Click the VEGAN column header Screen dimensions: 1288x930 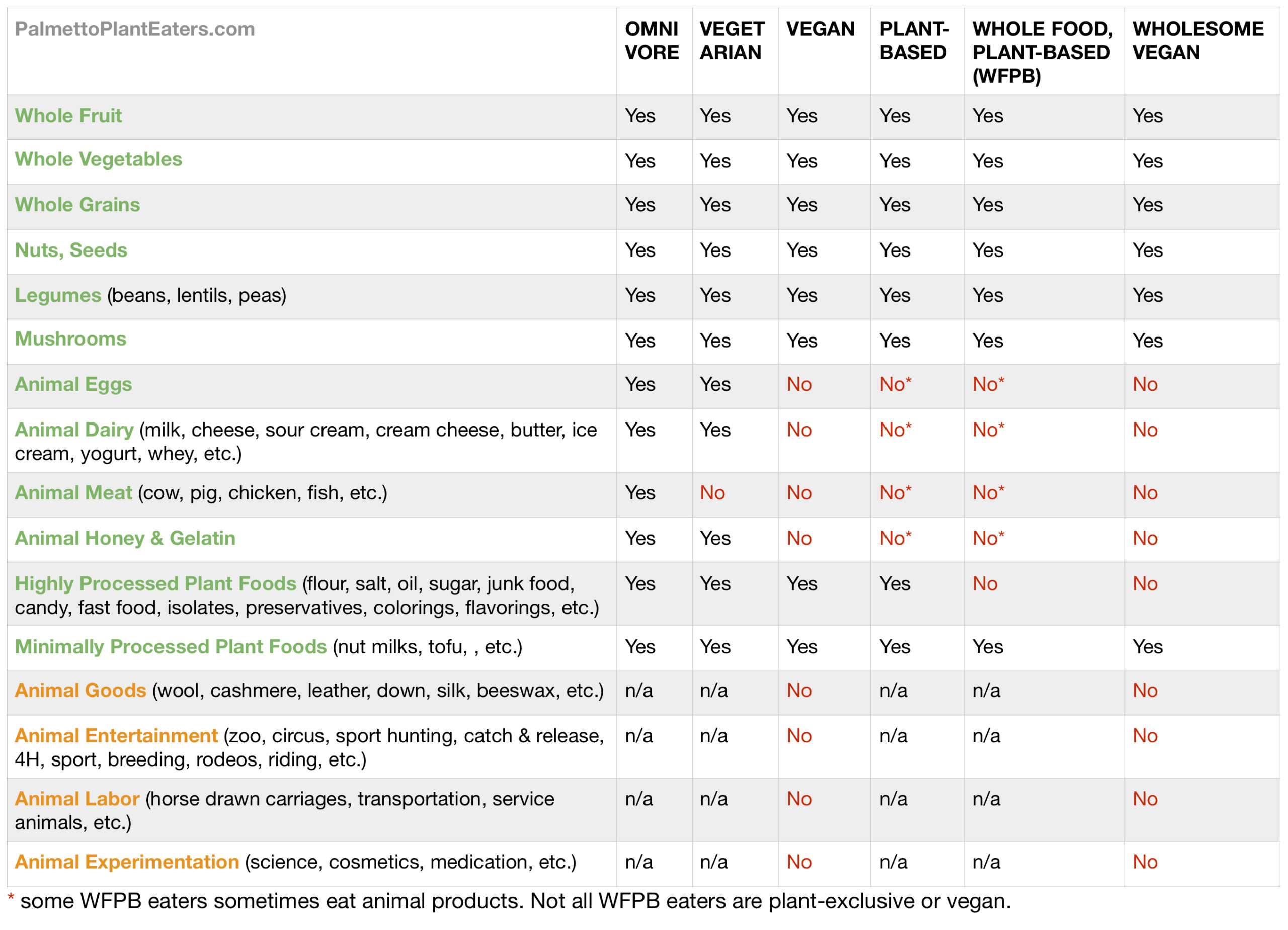pos(820,29)
